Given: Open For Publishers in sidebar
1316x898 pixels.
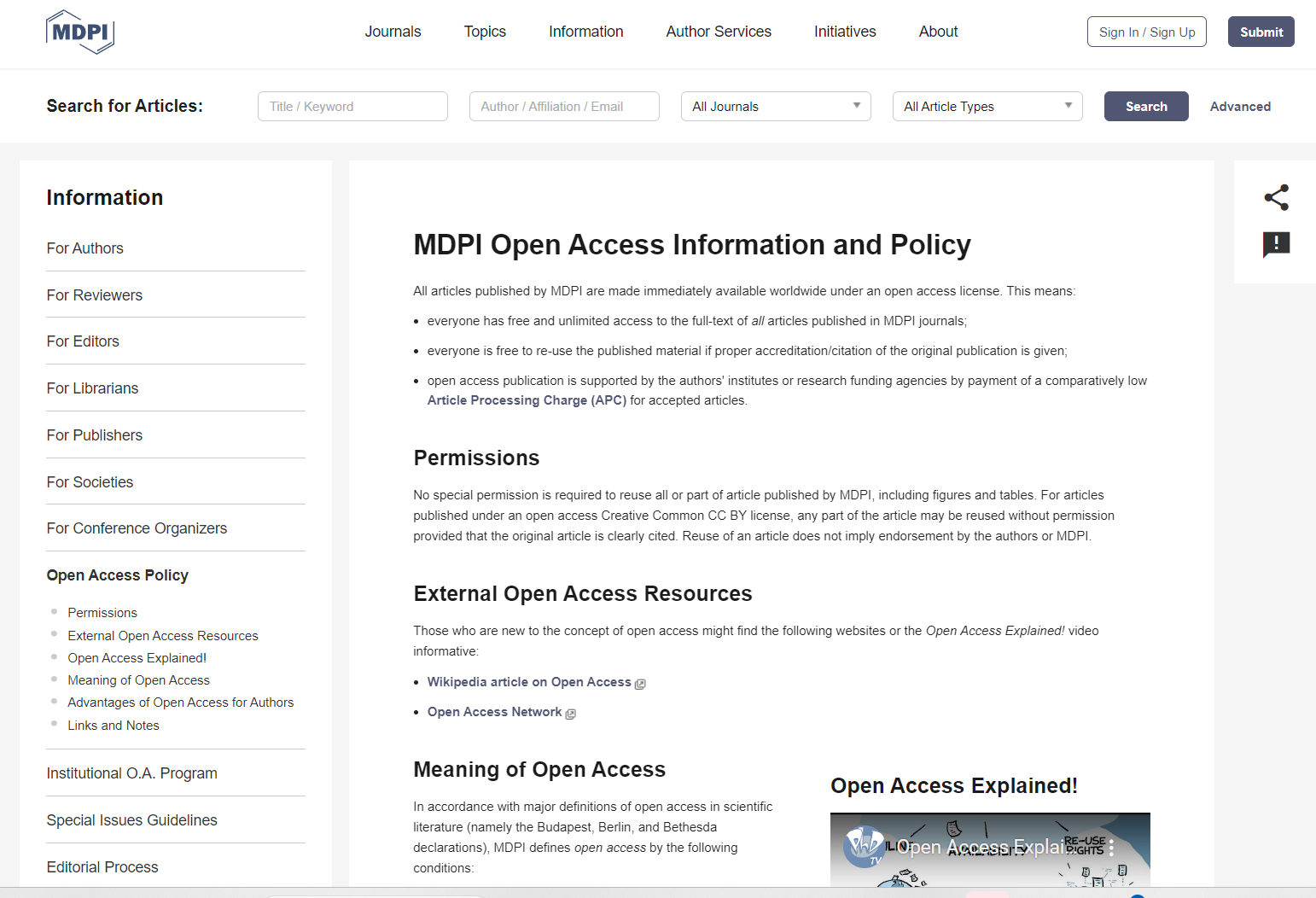Looking at the screenshot, I should pos(95,435).
